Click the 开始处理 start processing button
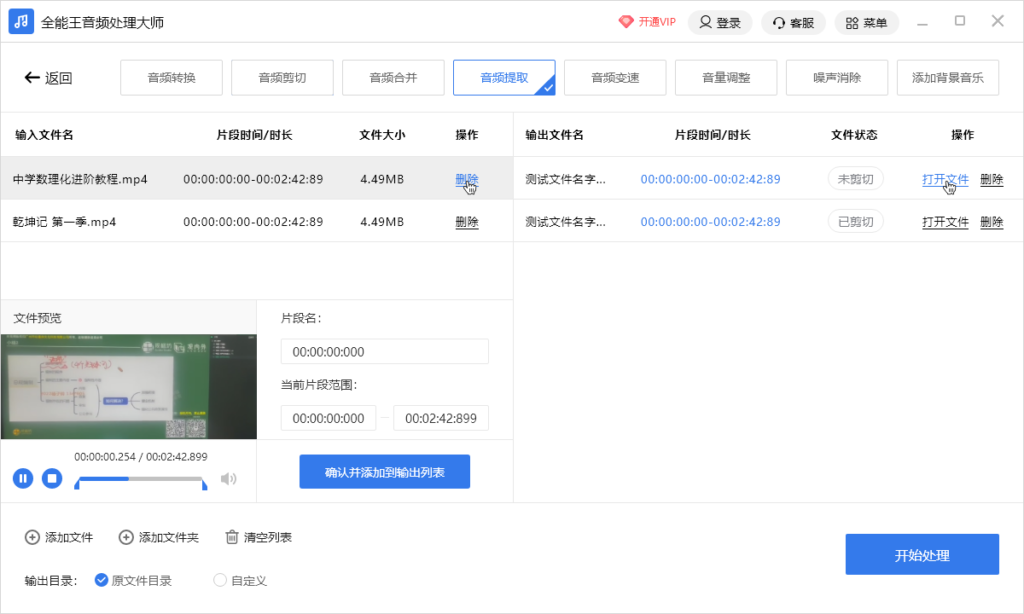 [x=921, y=554]
